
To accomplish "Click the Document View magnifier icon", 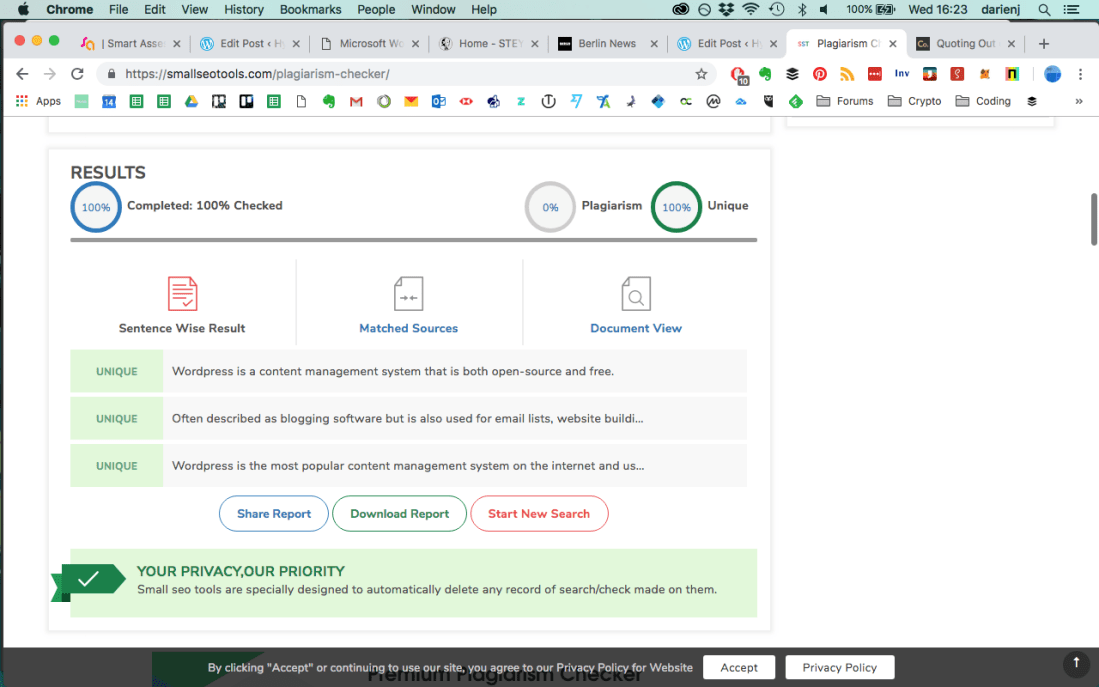I will click(636, 294).
